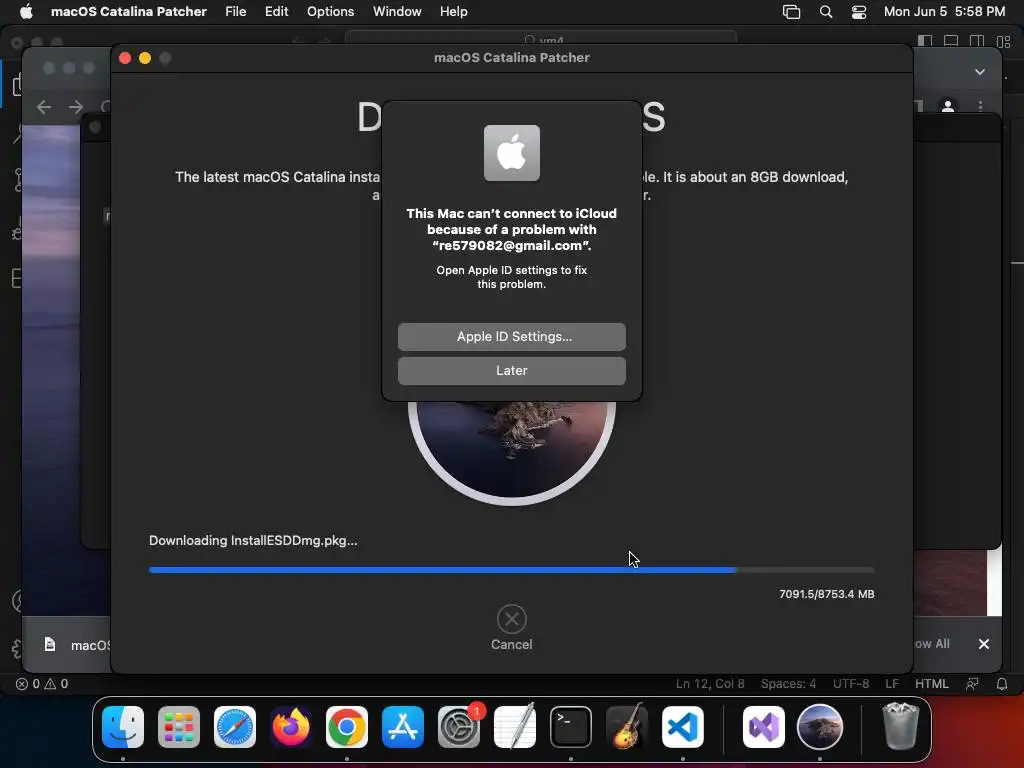The width and height of the screenshot is (1024, 768).
Task: Open the profile avatar in the browser window
Action: (948, 106)
